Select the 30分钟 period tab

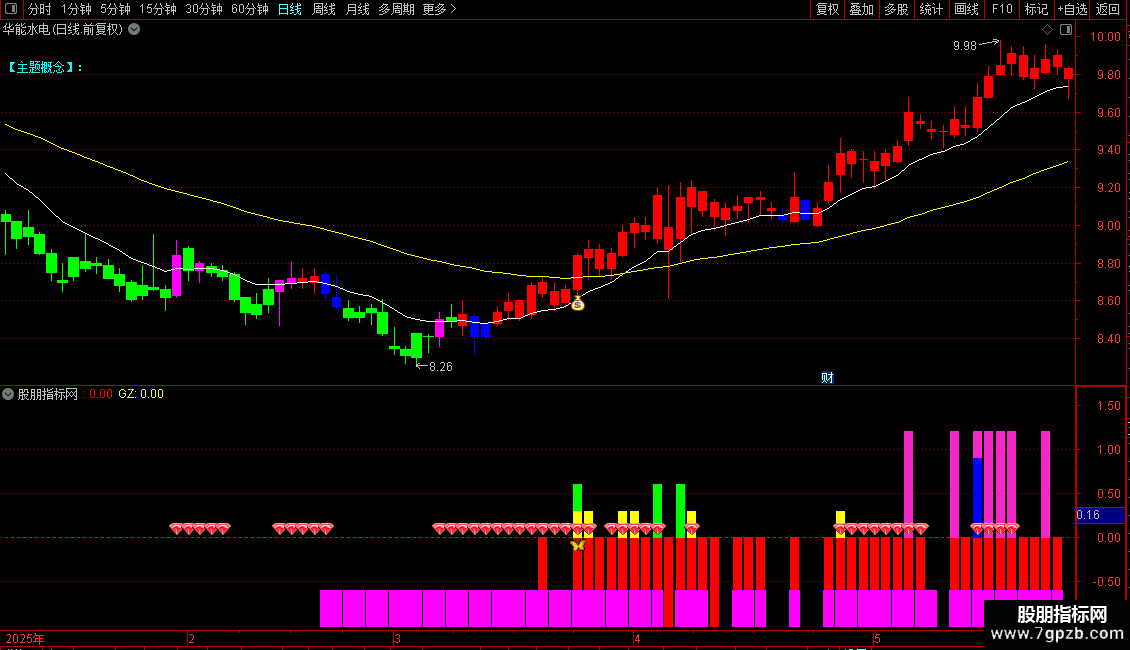[204, 9]
